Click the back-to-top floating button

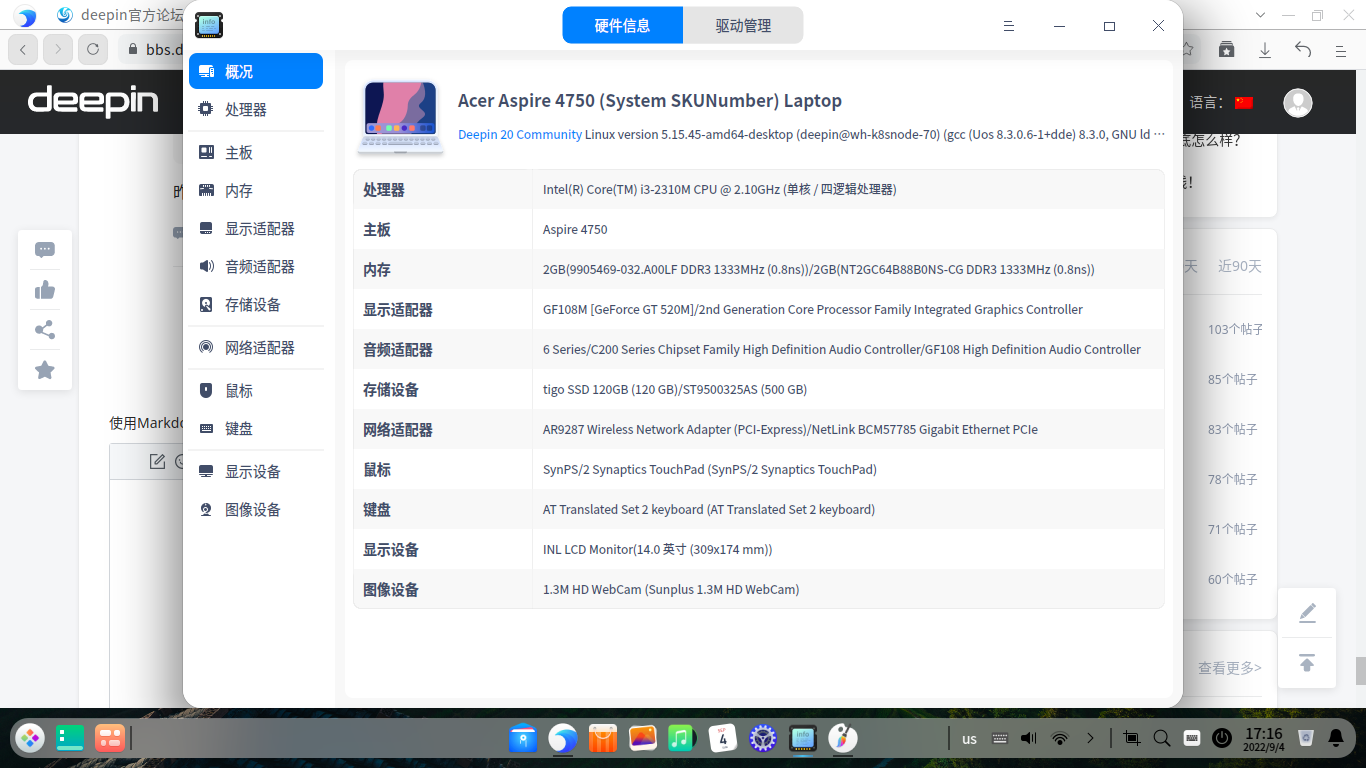1307,663
